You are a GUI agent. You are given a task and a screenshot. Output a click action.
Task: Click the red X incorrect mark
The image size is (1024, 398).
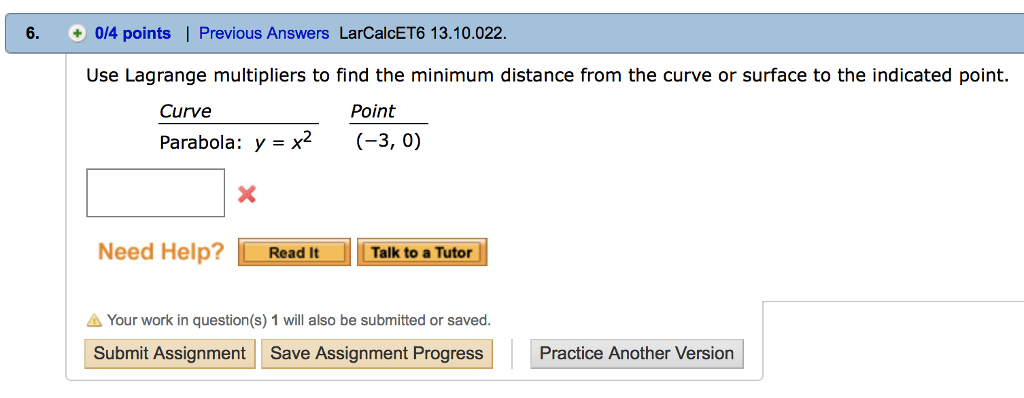(247, 194)
